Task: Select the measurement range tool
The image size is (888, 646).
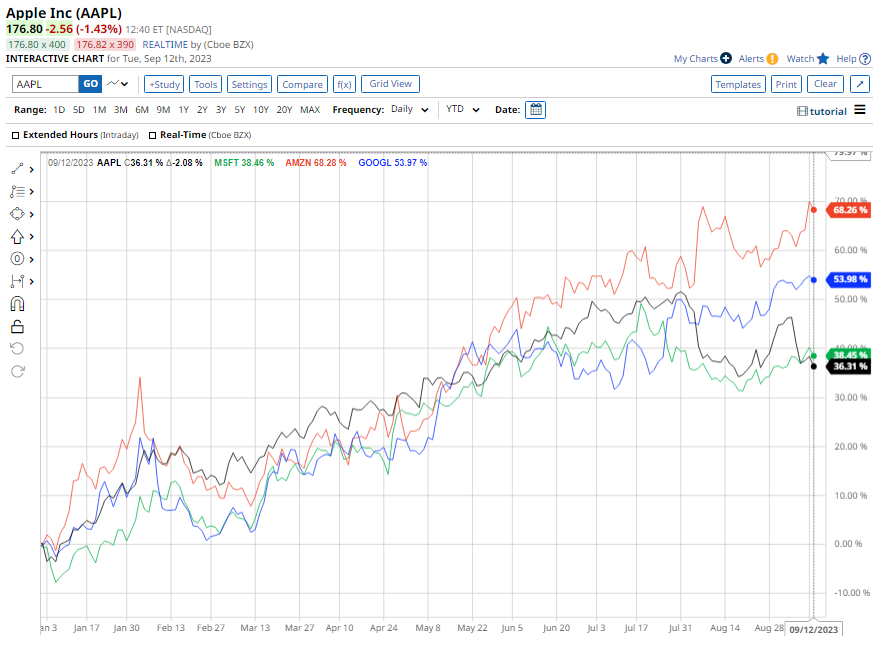Action: (x=17, y=281)
